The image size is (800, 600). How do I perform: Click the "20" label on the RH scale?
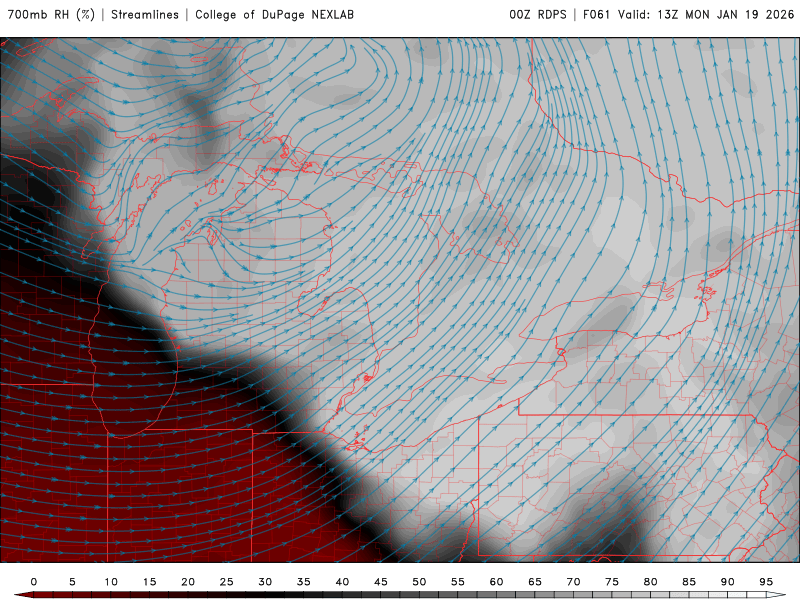[x=188, y=582]
